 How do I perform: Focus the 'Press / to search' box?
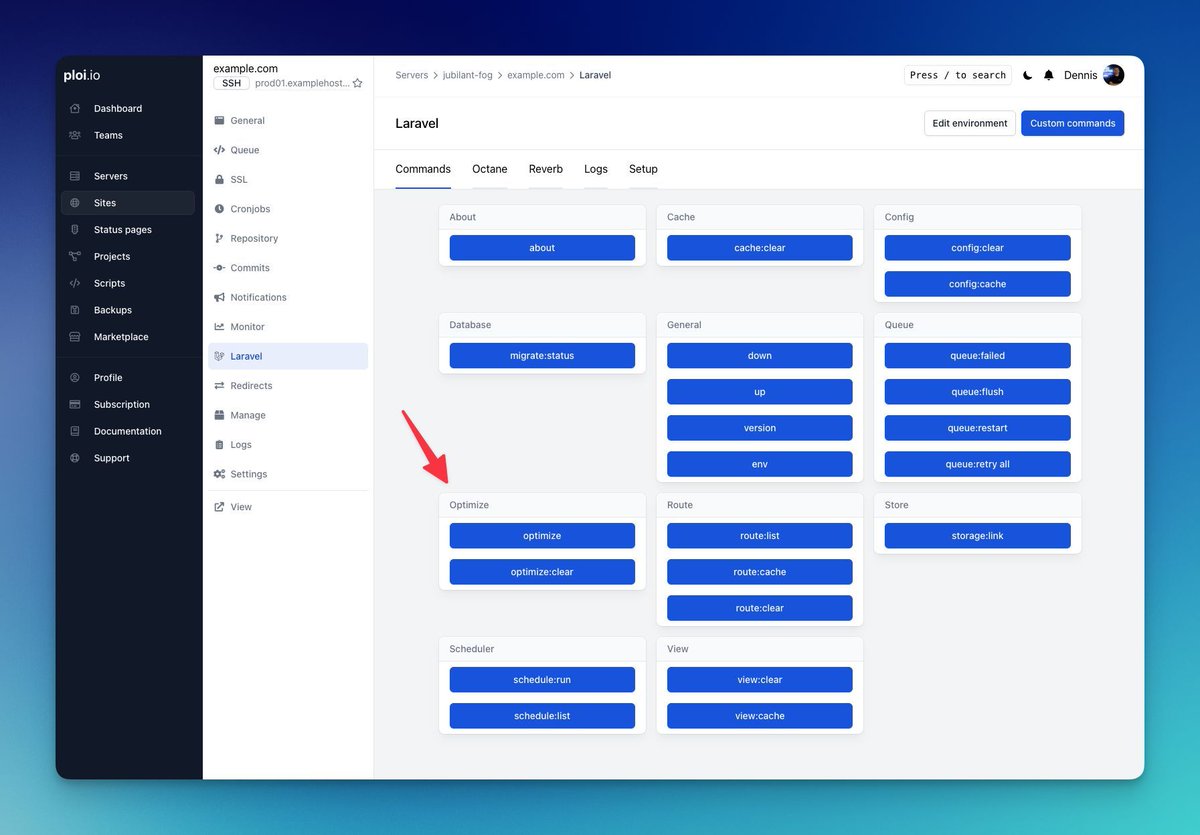tap(958, 75)
